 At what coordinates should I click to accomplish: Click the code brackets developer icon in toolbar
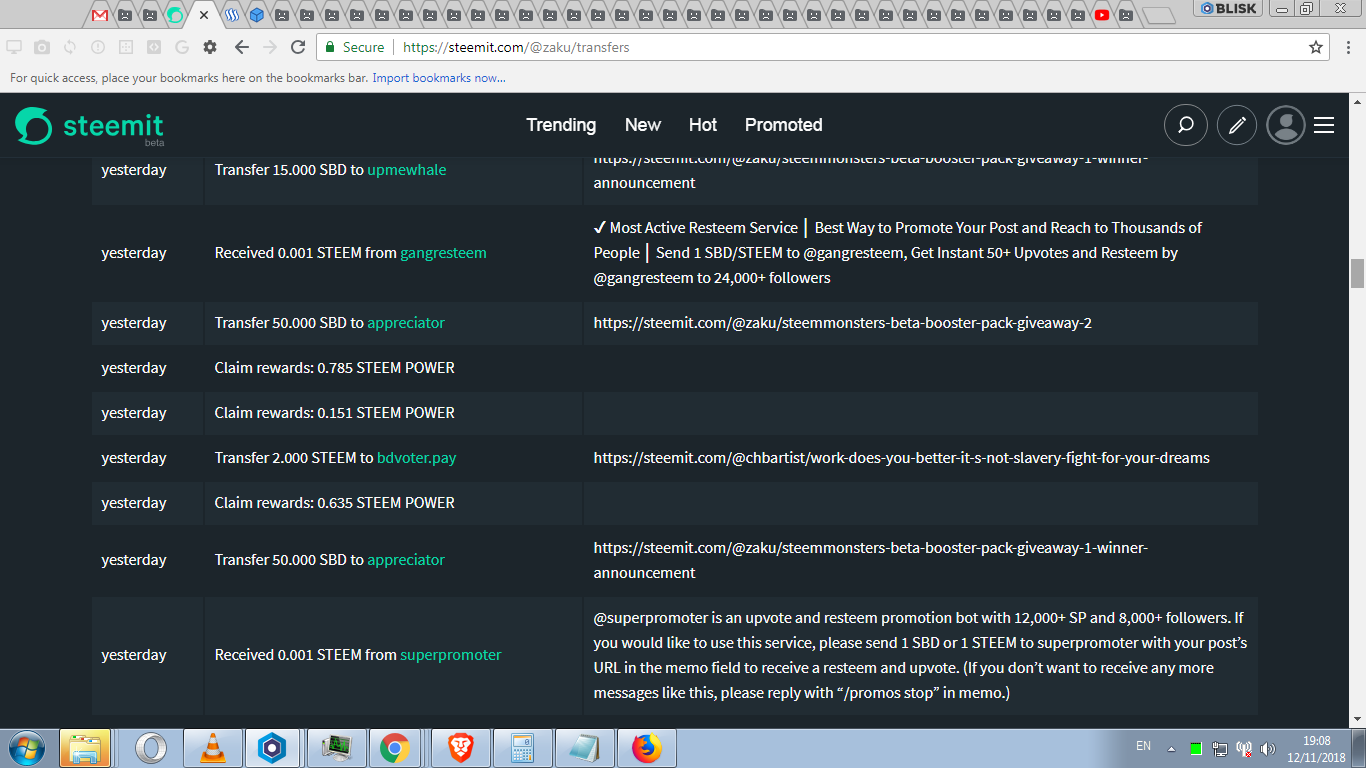click(154, 47)
